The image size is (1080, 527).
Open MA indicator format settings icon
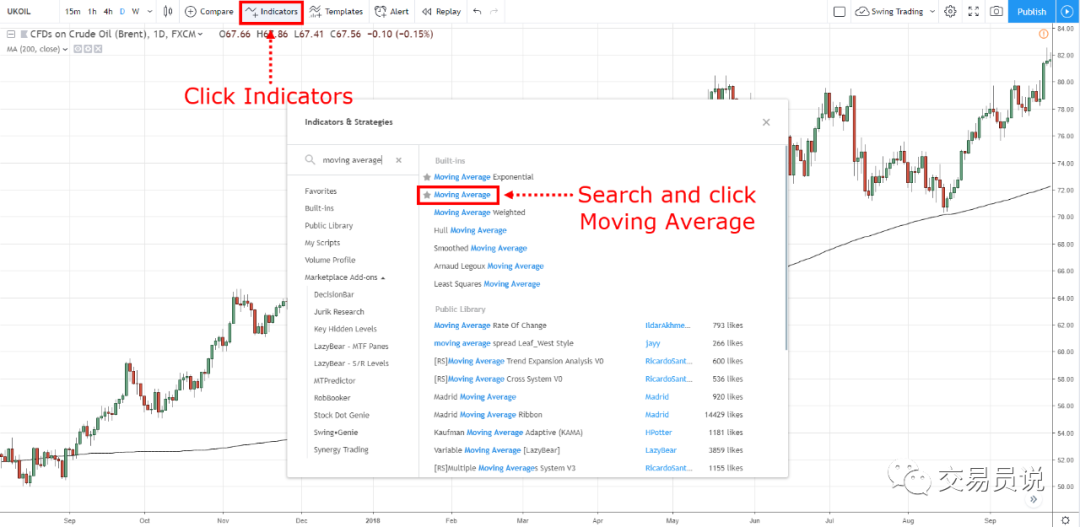88,49
